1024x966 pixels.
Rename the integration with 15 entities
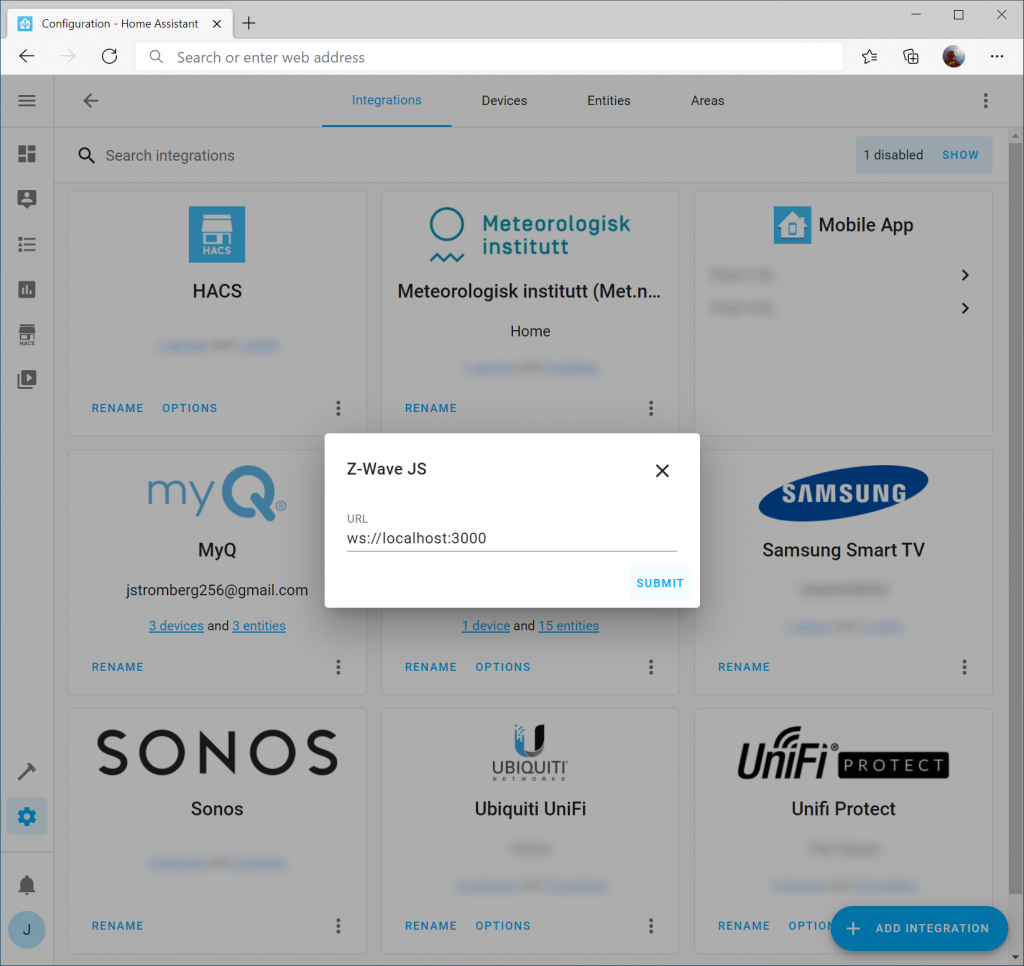click(431, 667)
